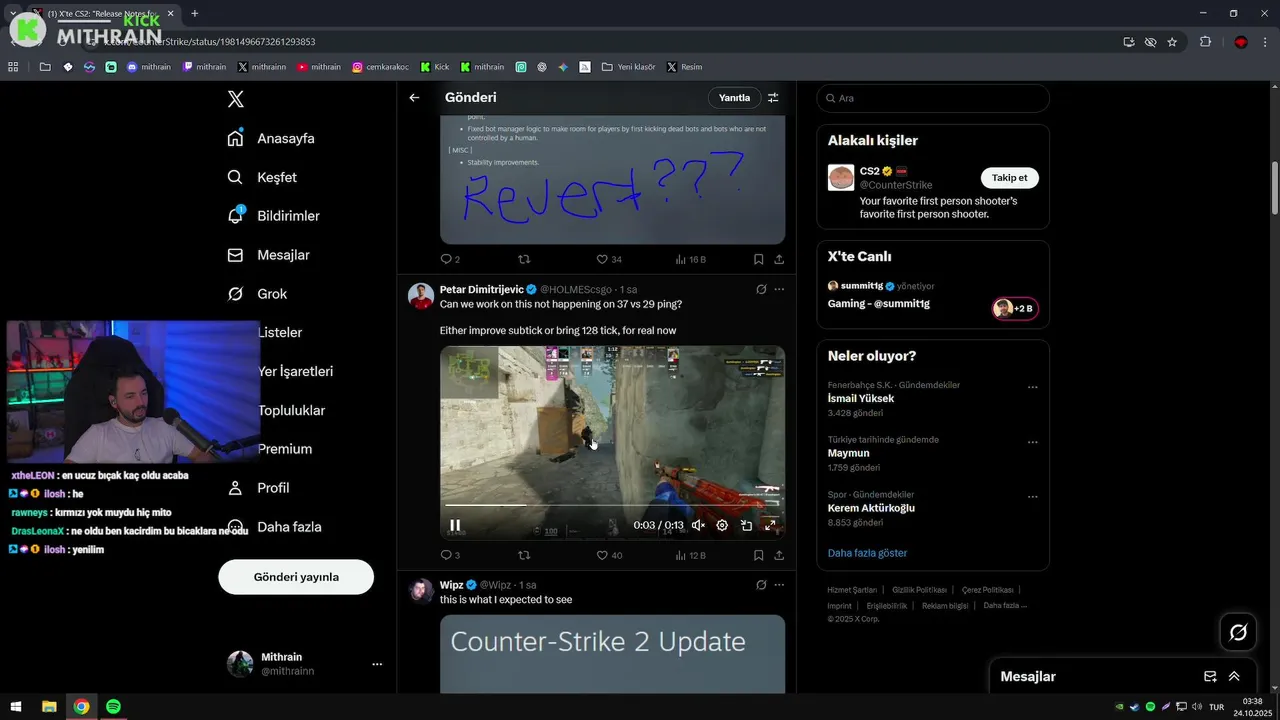The image size is (1280, 720).
Task: Click Gönderi yayınla post button
Action: (296, 577)
